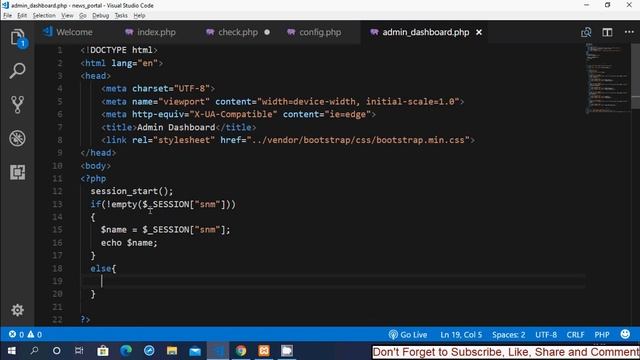Open the Search view in activity bar
640x360 pixels.
pyautogui.click(x=18, y=71)
